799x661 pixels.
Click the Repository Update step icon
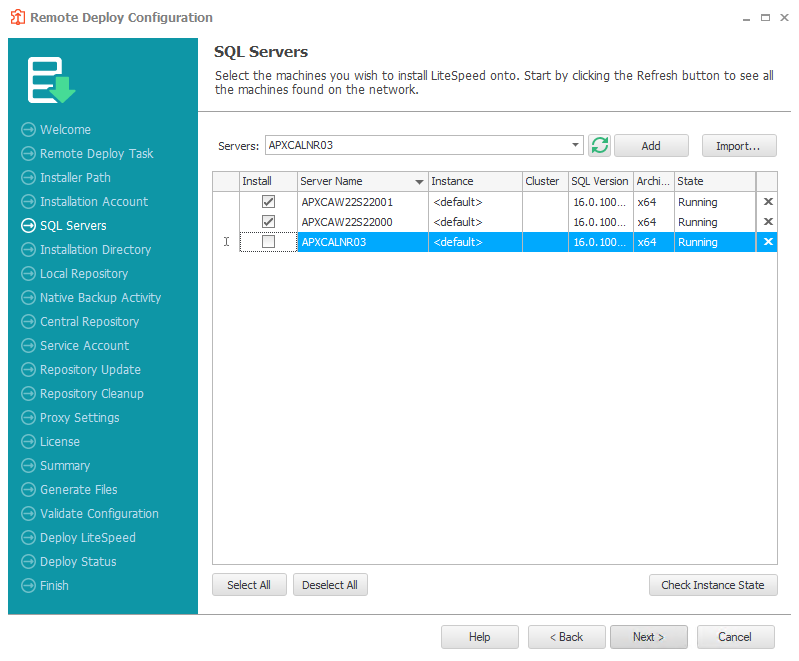29,369
